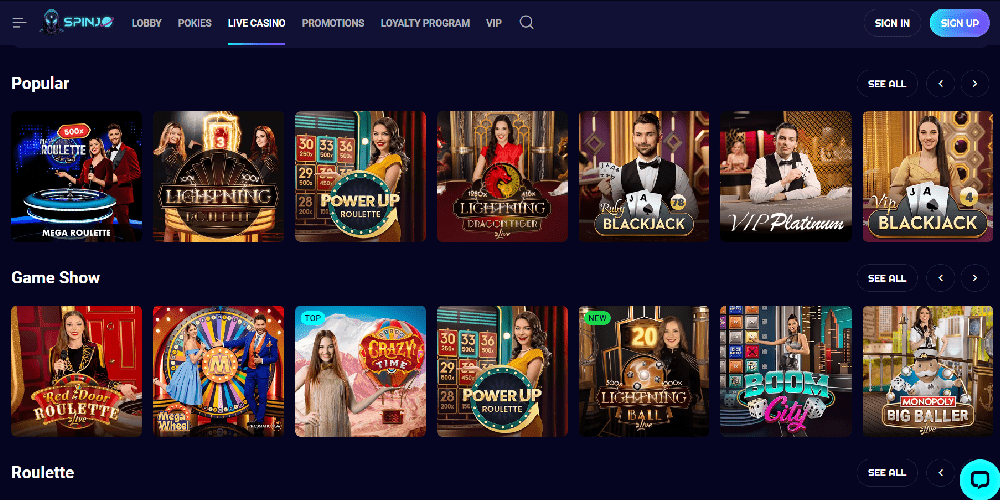Screen dimensions: 1000x500
Task: Open the search magnifier icon
Action: point(526,23)
